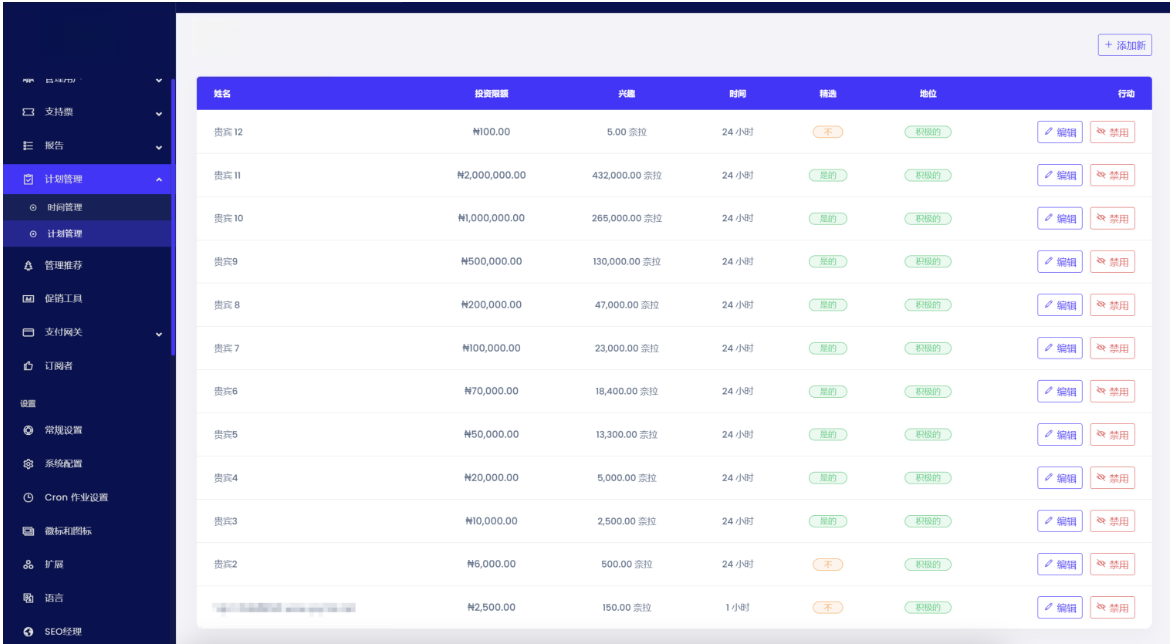This screenshot has height=644, width=1176.
Task: Click the ₦500,000.00 investment limit cell
Action: point(491,262)
